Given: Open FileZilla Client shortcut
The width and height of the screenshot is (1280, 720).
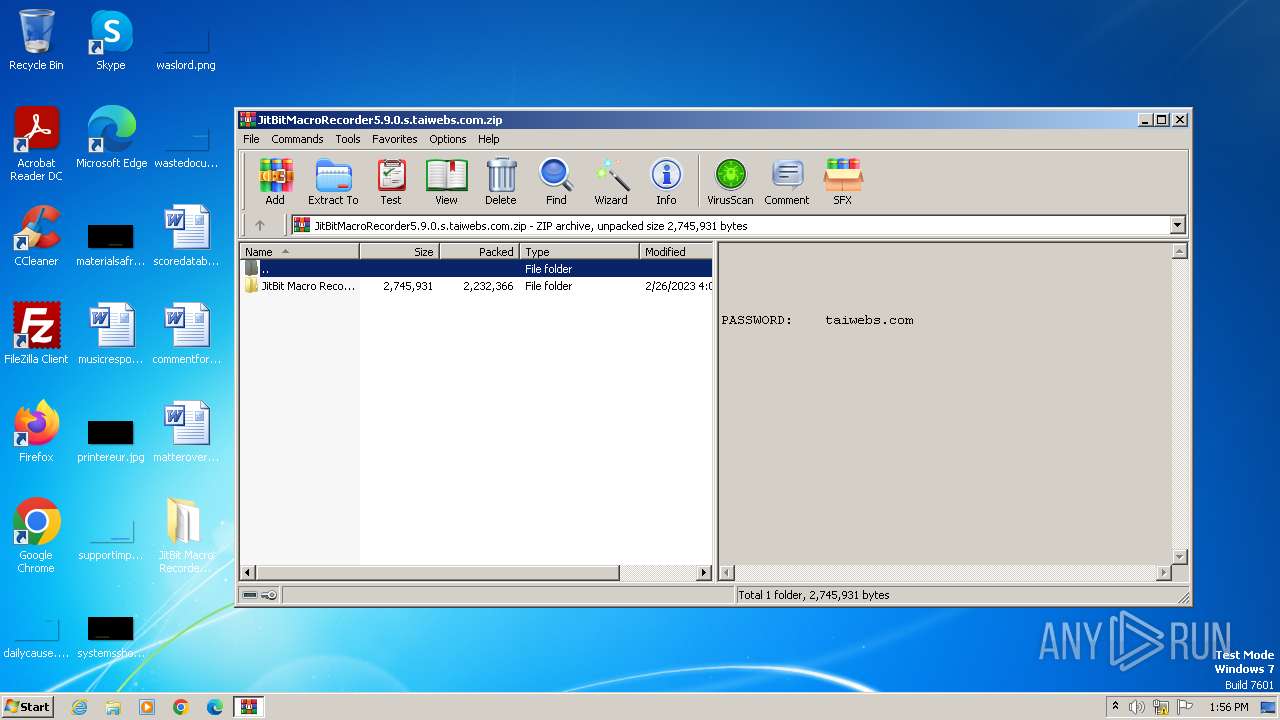Looking at the screenshot, I should [x=36, y=333].
